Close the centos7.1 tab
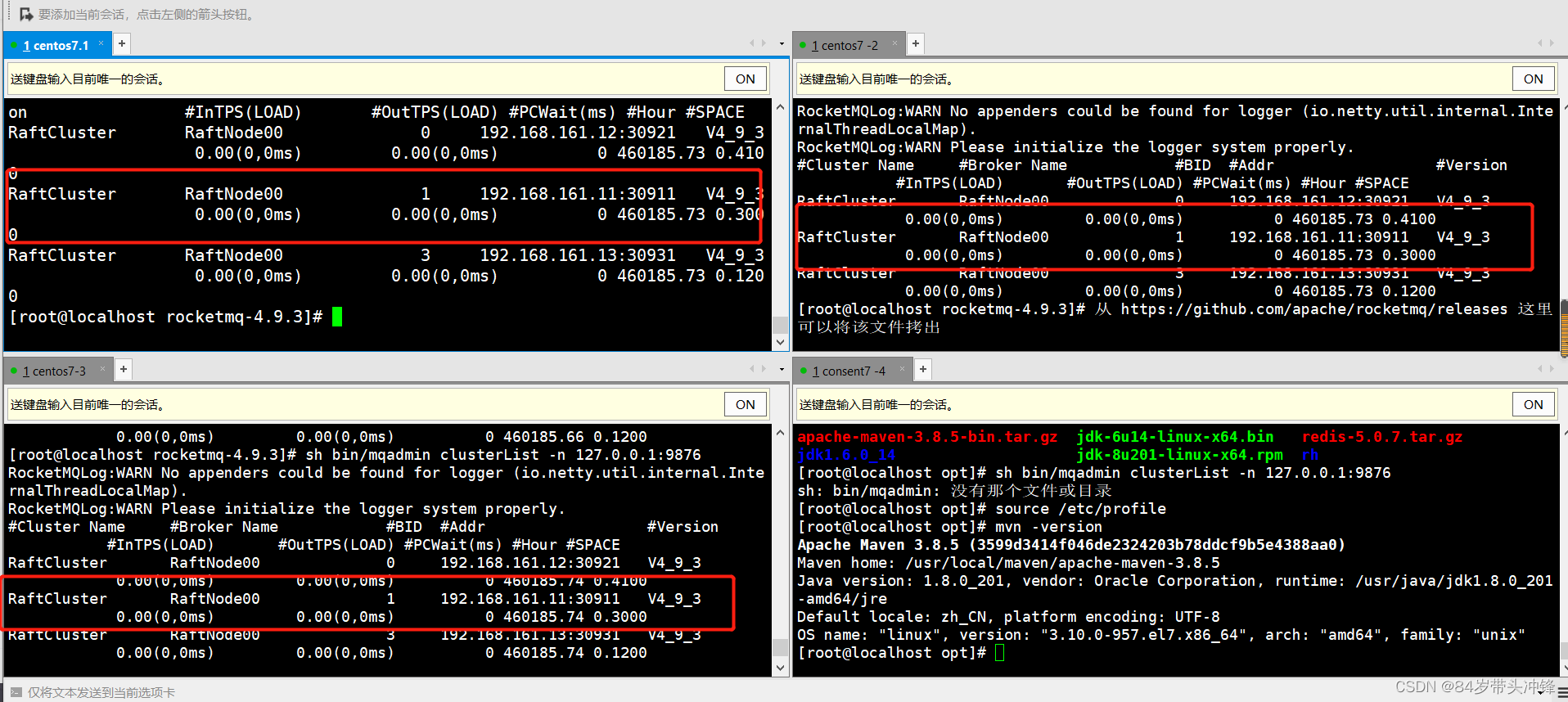 point(101,43)
